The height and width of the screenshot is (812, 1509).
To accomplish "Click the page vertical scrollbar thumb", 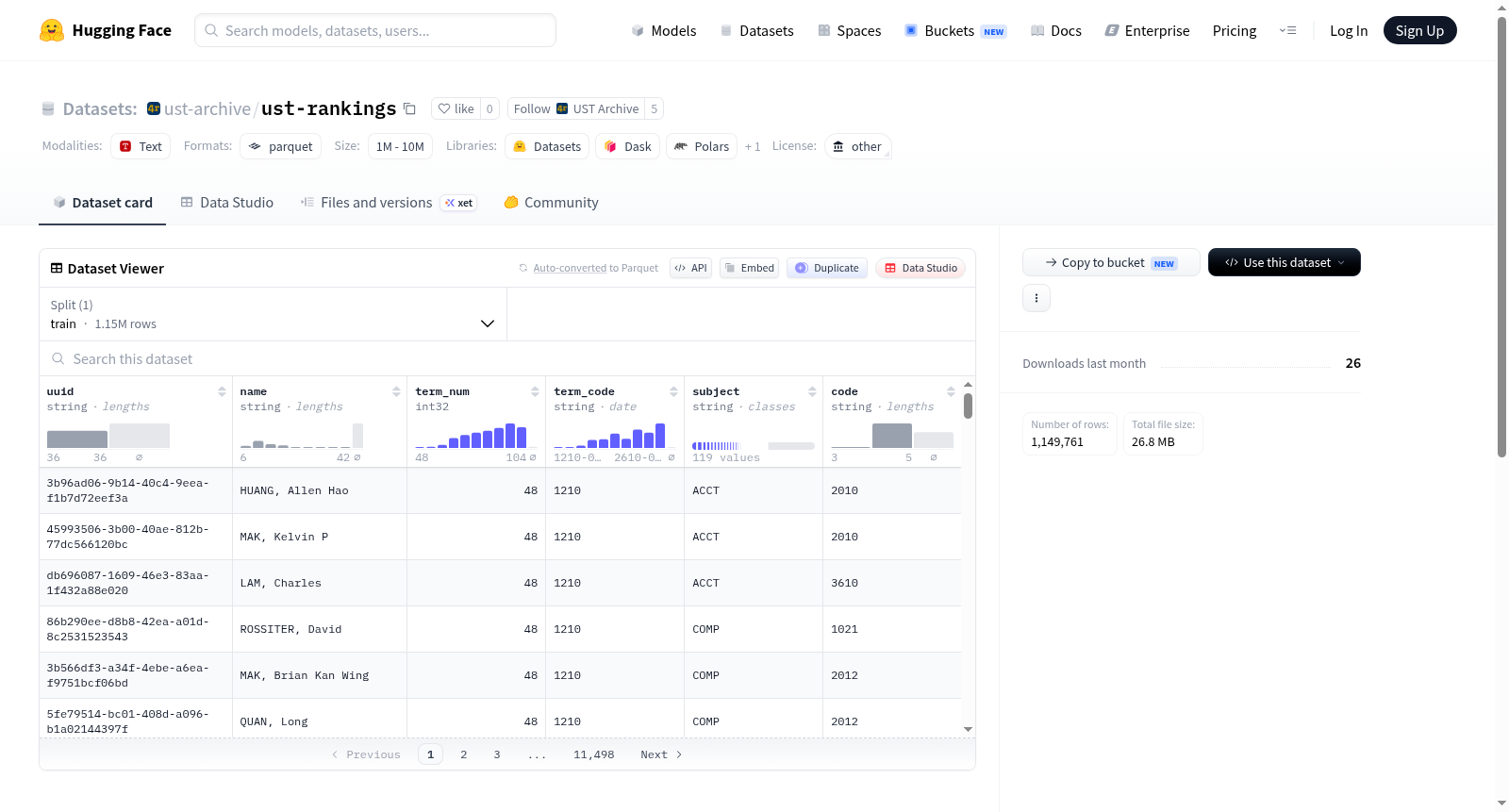I will pyautogui.click(x=1502, y=237).
